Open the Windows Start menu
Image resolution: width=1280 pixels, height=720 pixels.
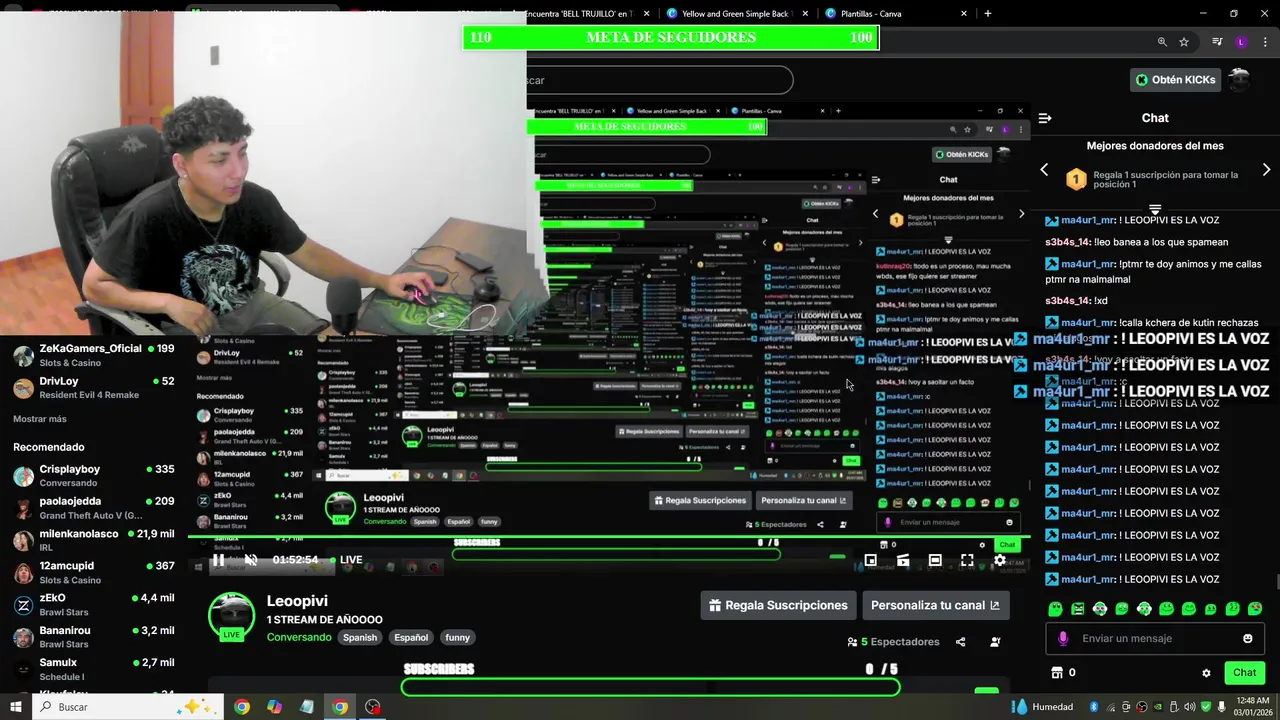15,707
